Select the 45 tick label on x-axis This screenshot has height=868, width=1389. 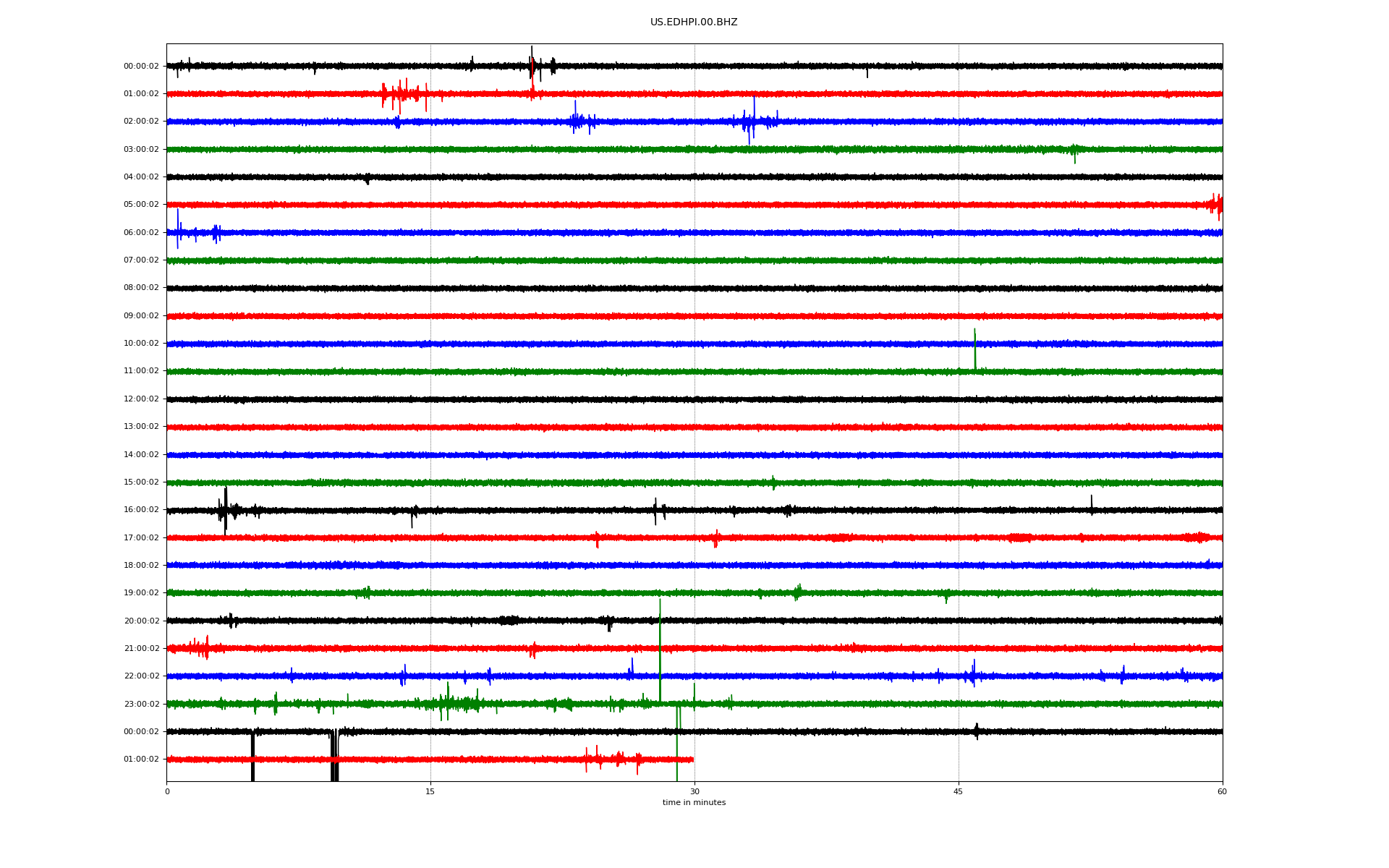tap(958, 791)
